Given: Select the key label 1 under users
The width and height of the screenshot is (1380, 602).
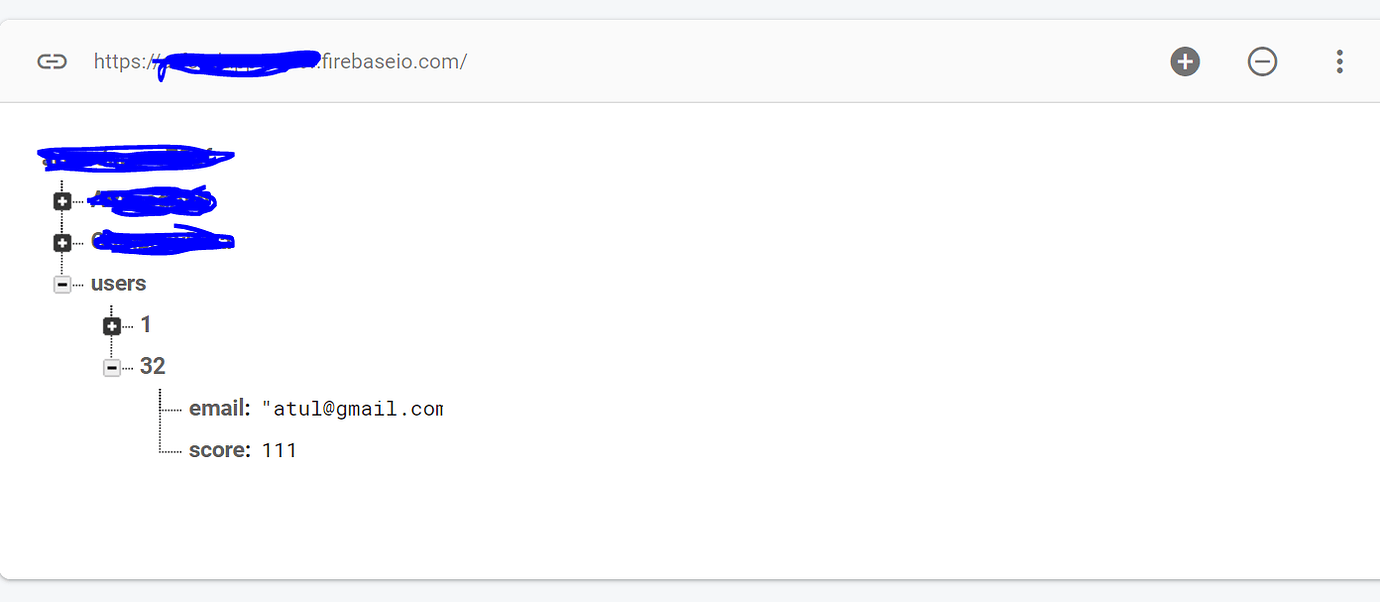Looking at the screenshot, I should tap(146, 325).
